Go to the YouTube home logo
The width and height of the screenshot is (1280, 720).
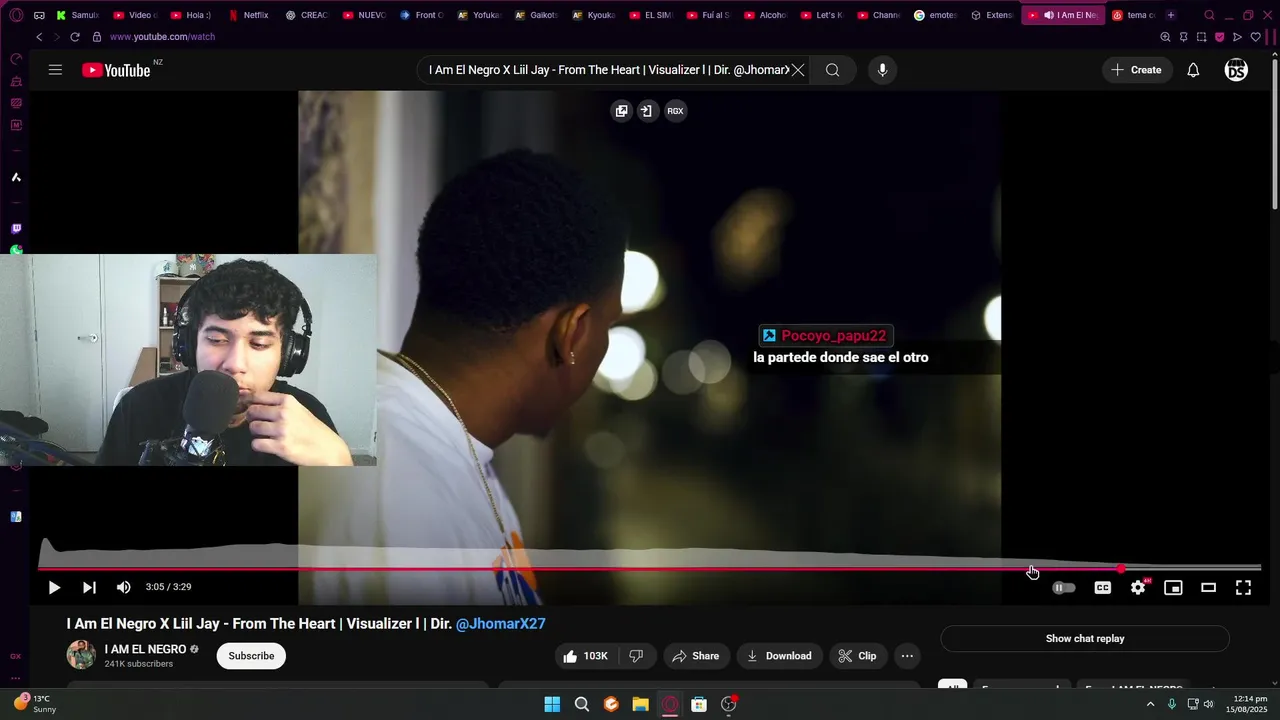[116, 70]
